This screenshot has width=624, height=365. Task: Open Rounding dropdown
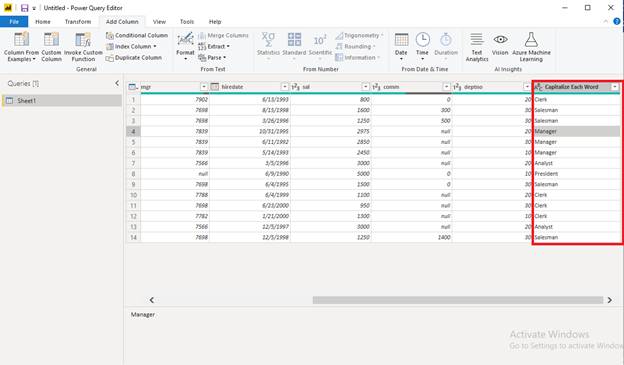point(355,47)
